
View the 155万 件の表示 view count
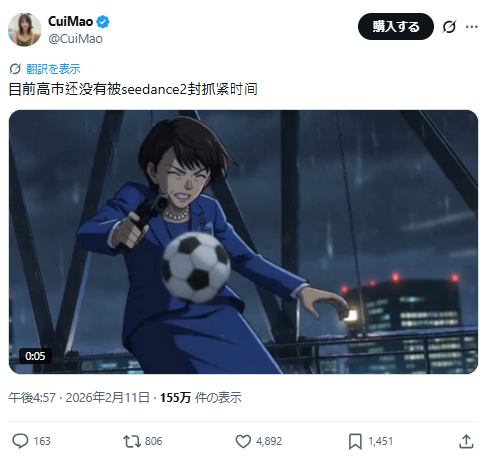click(x=201, y=397)
